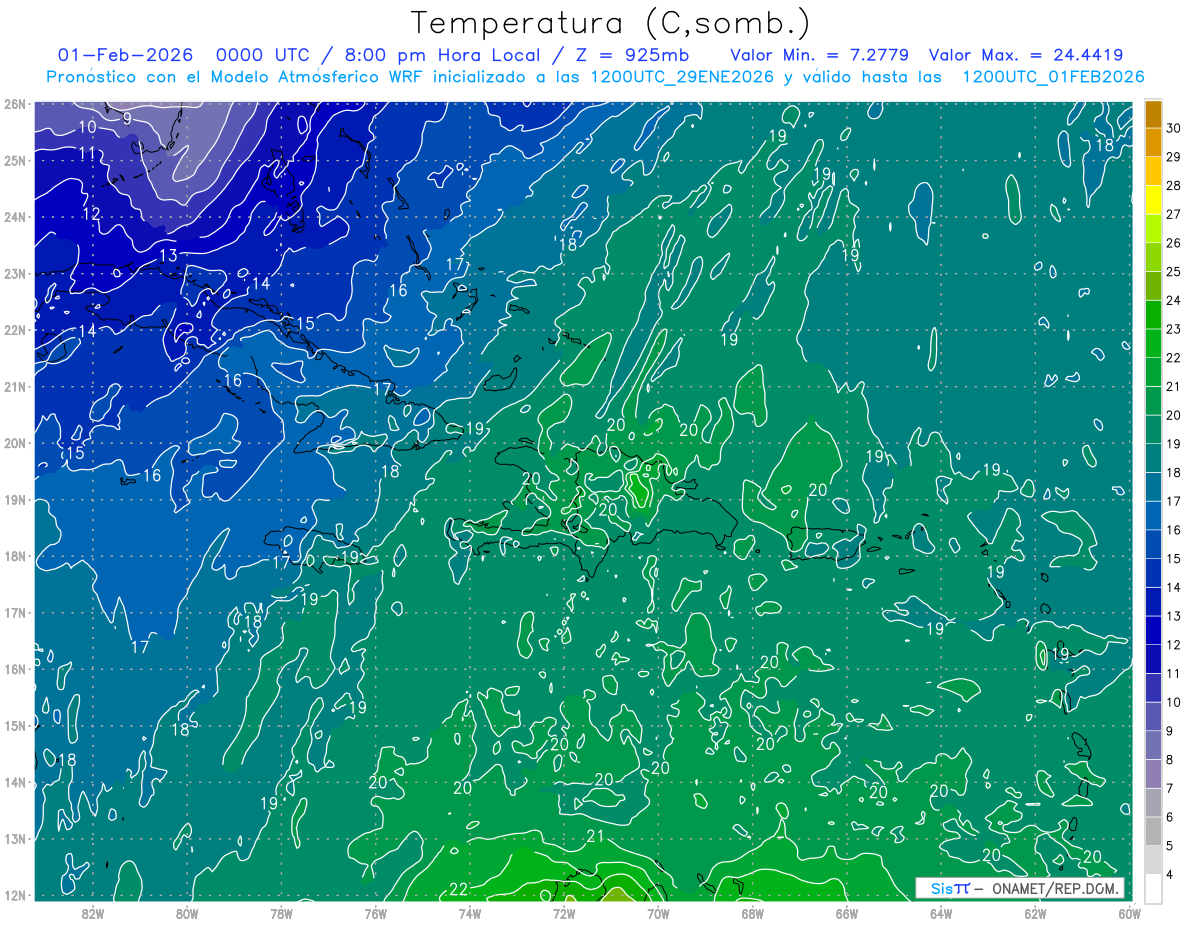The width and height of the screenshot is (1200, 927).
Task: Click the map contour label "22" near 74W
Action: click(459, 889)
